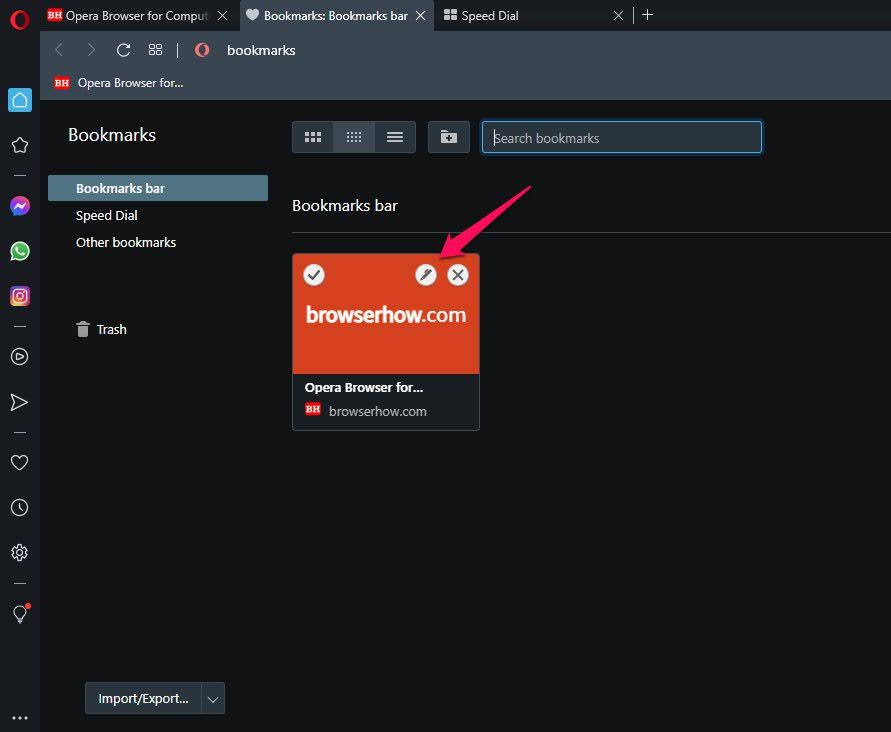Toggle the checkmark on the browserhow bookmark
891x732 pixels.
pyautogui.click(x=314, y=275)
